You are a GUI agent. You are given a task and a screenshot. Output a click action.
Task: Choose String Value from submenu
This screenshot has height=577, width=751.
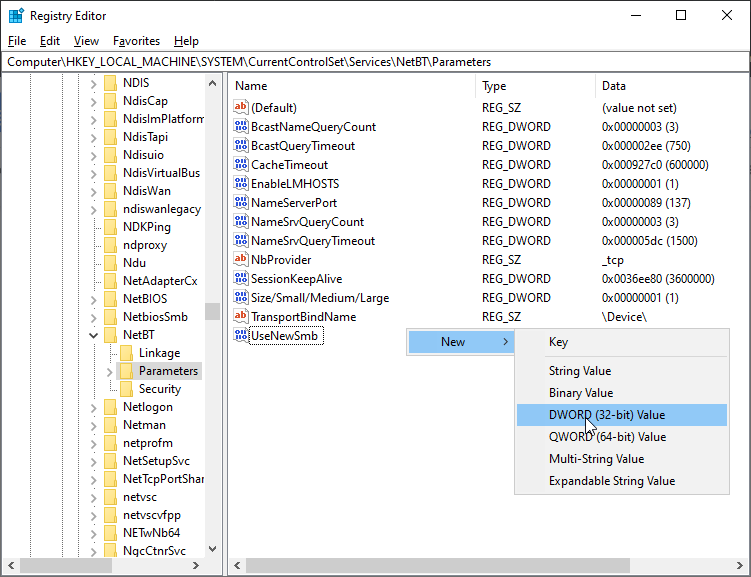coord(622,371)
